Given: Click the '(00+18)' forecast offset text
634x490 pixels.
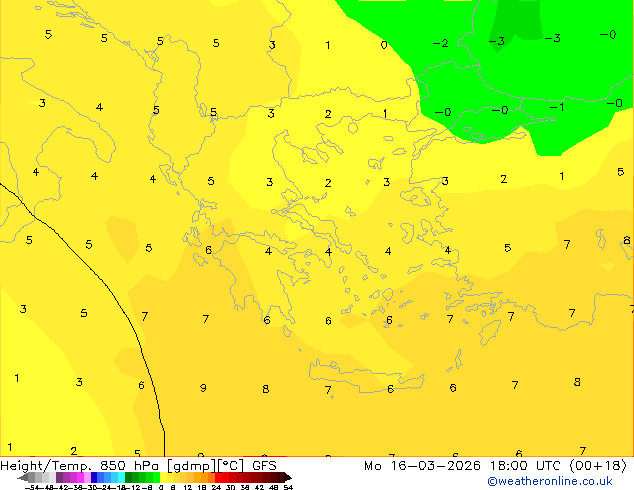Looking at the screenshot, I should click(598, 466).
